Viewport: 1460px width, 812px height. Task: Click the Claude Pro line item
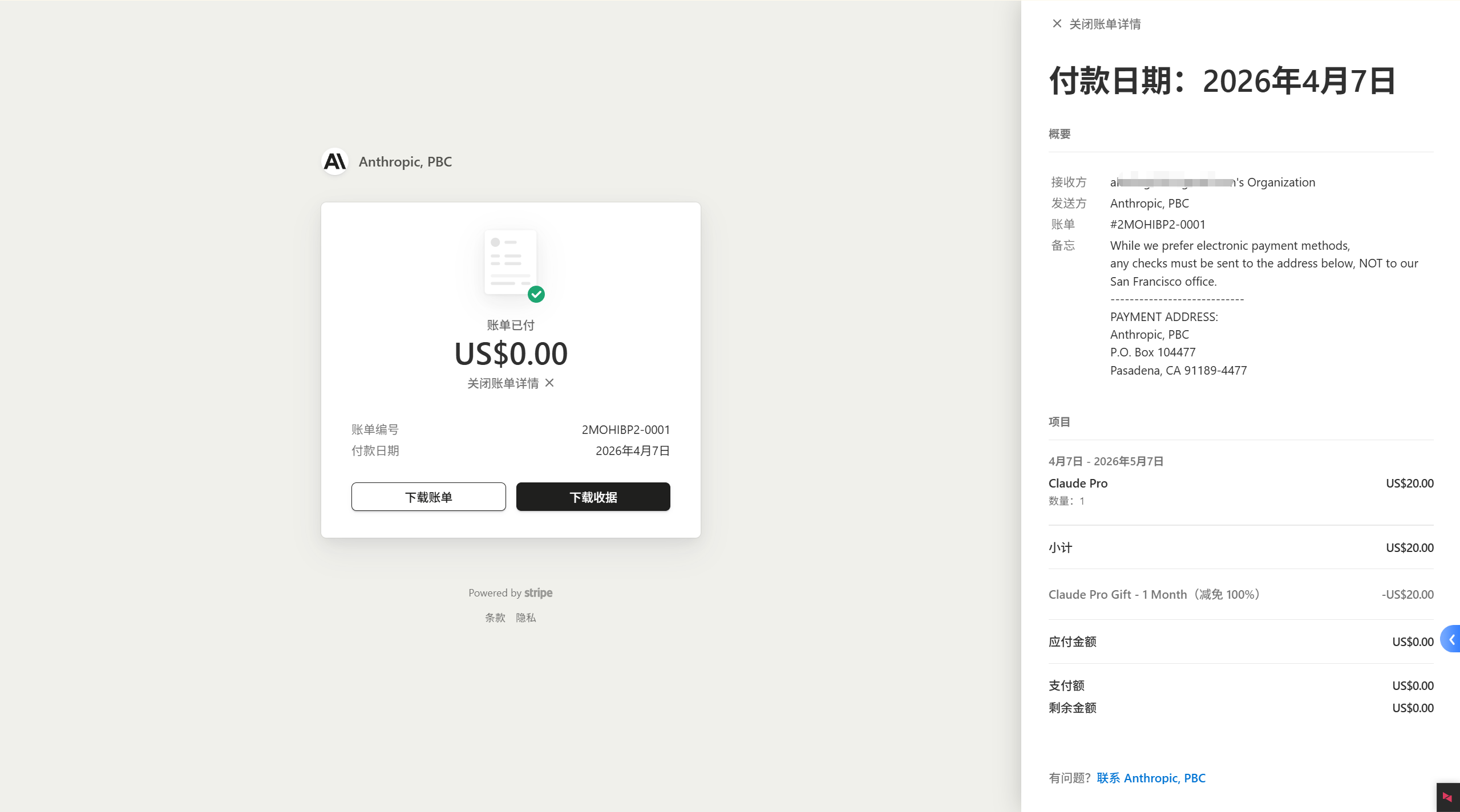[x=1078, y=483]
